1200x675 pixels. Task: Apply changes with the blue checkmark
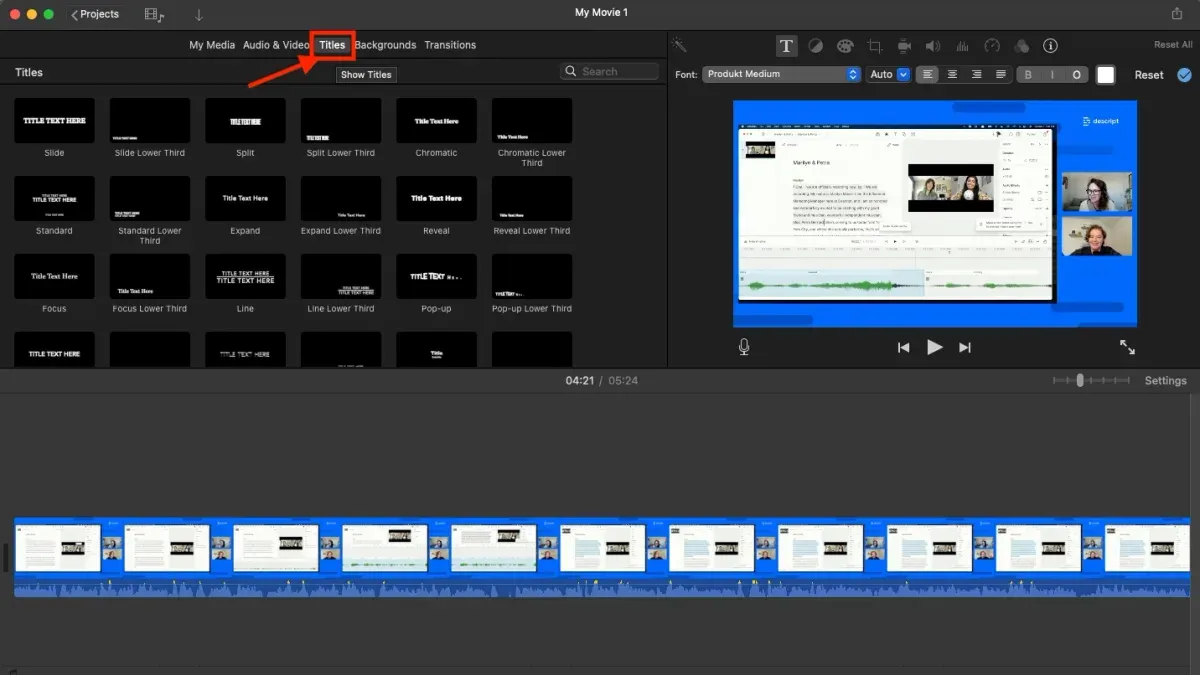pos(1185,75)
